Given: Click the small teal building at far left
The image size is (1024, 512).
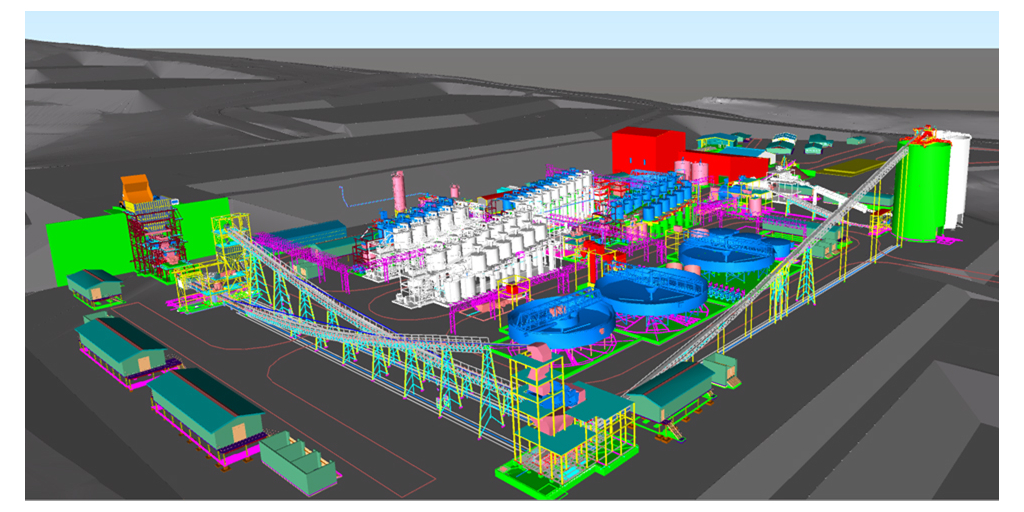Looking at the screenshot, I should pyautogui.click(x=92, y=284).
